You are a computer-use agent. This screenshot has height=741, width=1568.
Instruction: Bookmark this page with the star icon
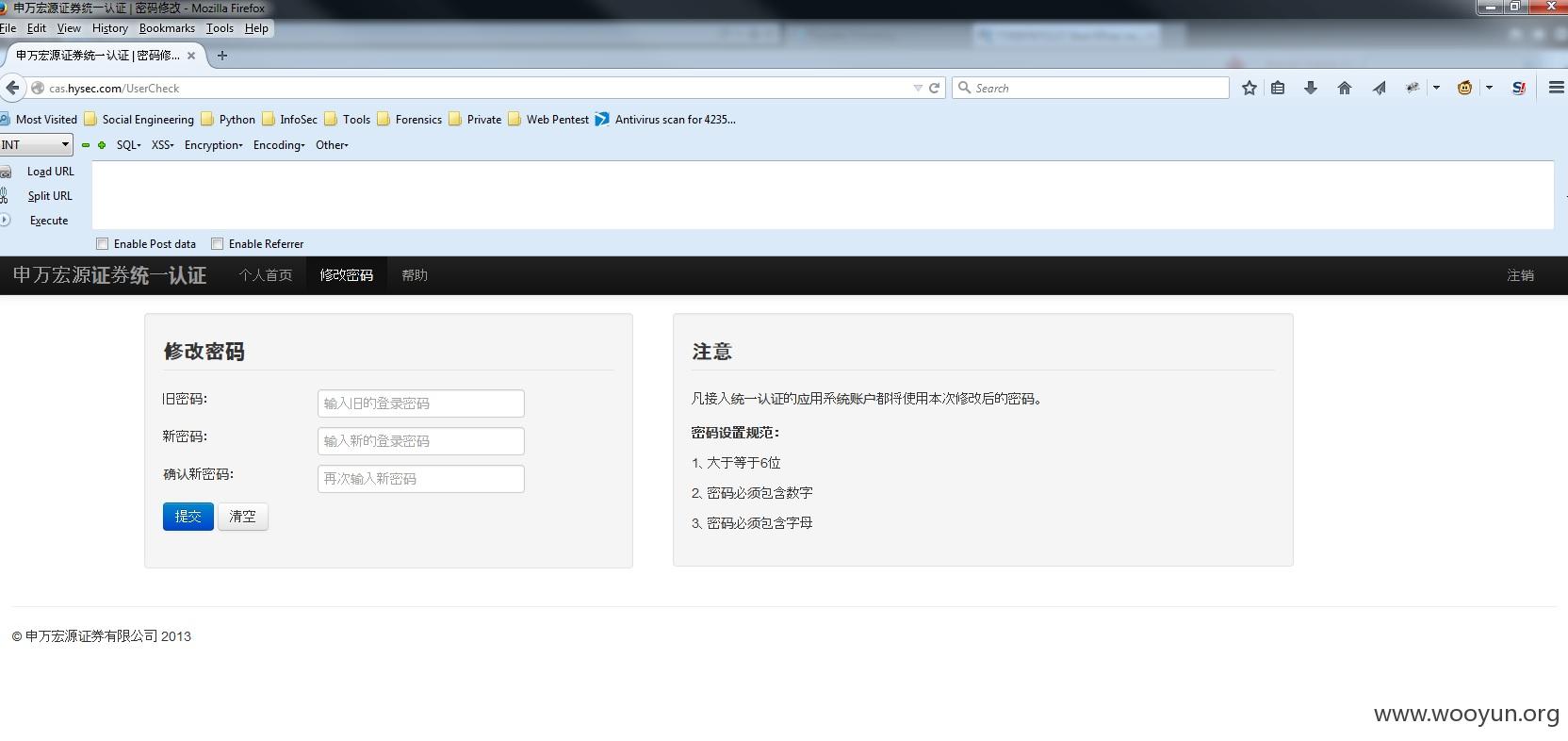click(x=1249, y=88)
